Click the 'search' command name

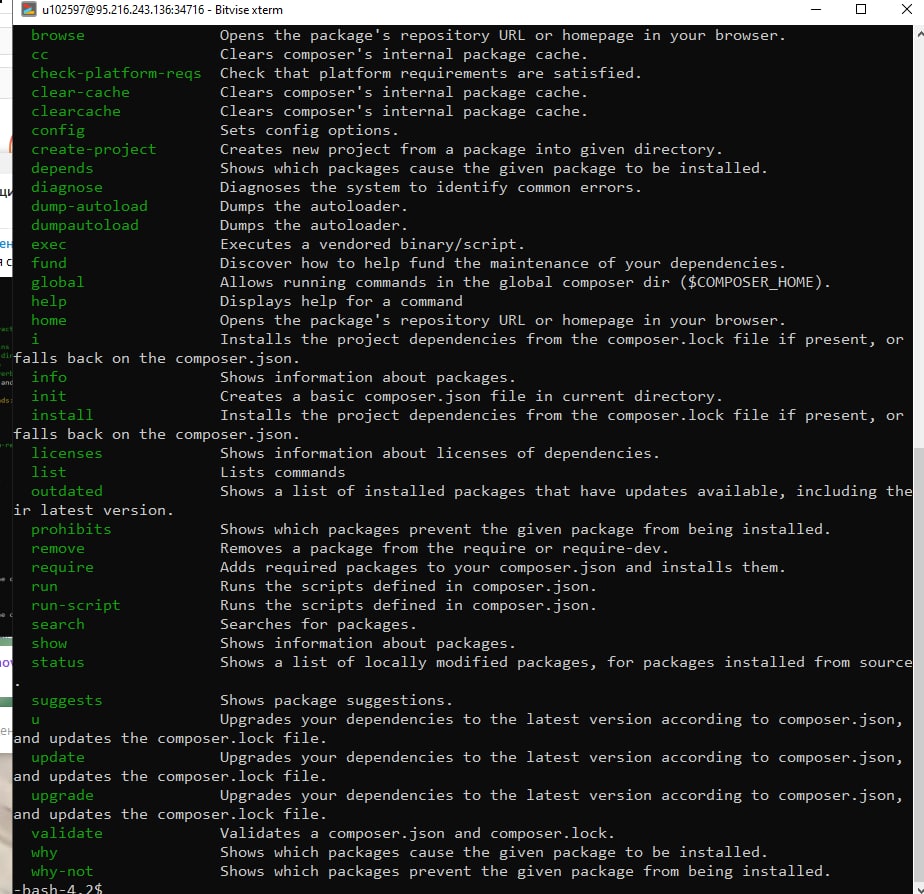pyautogui.click(x=58, y=624)
